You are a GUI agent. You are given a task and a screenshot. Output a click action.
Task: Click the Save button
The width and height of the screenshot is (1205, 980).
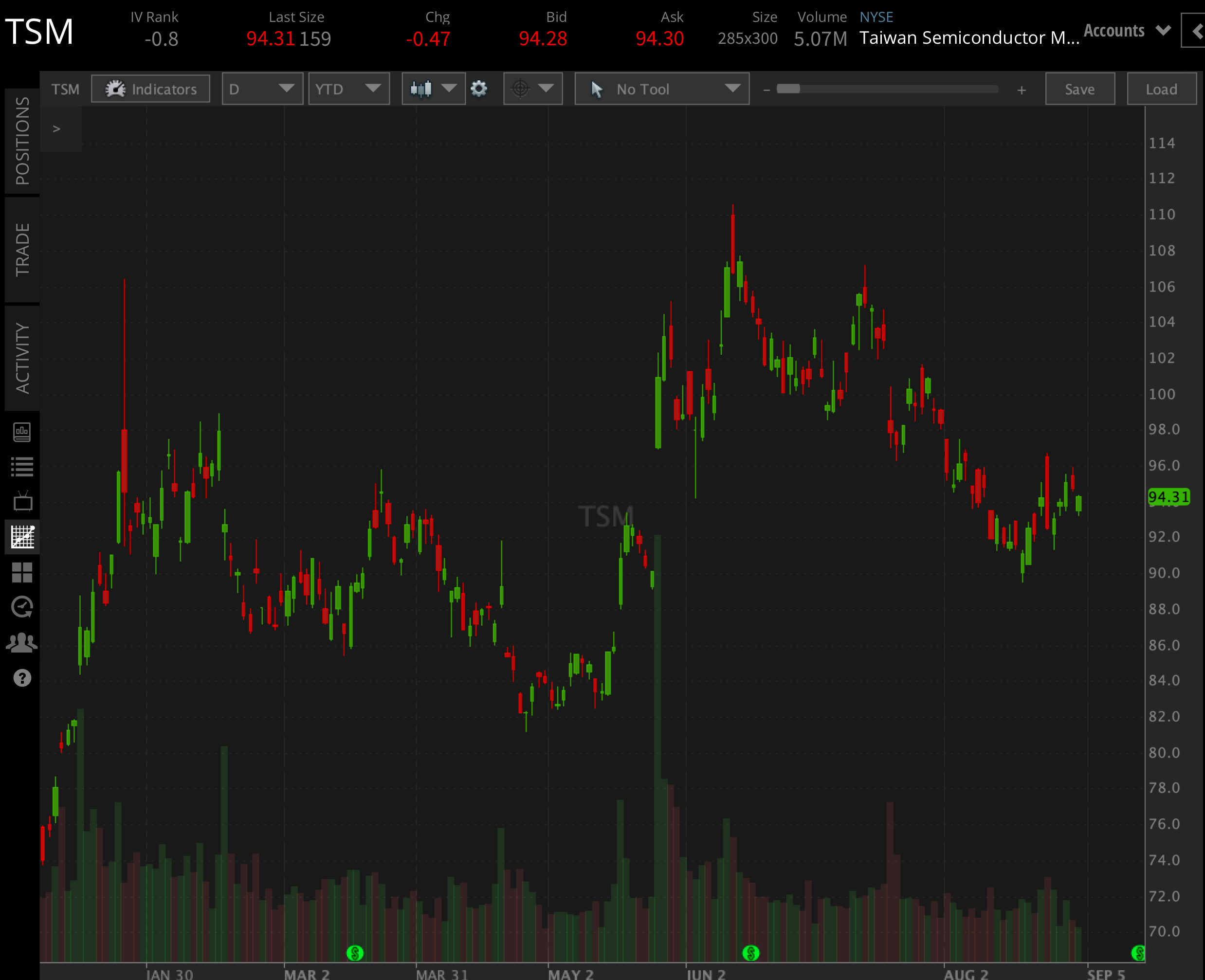pos(1079,89)
